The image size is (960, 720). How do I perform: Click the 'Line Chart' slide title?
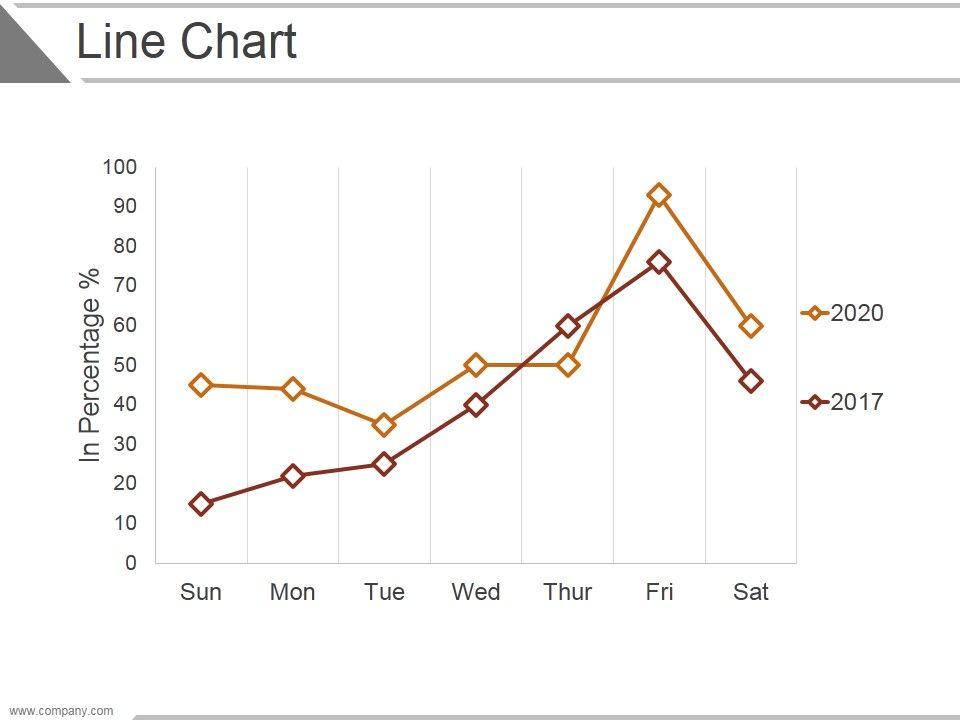click(187, 42)
